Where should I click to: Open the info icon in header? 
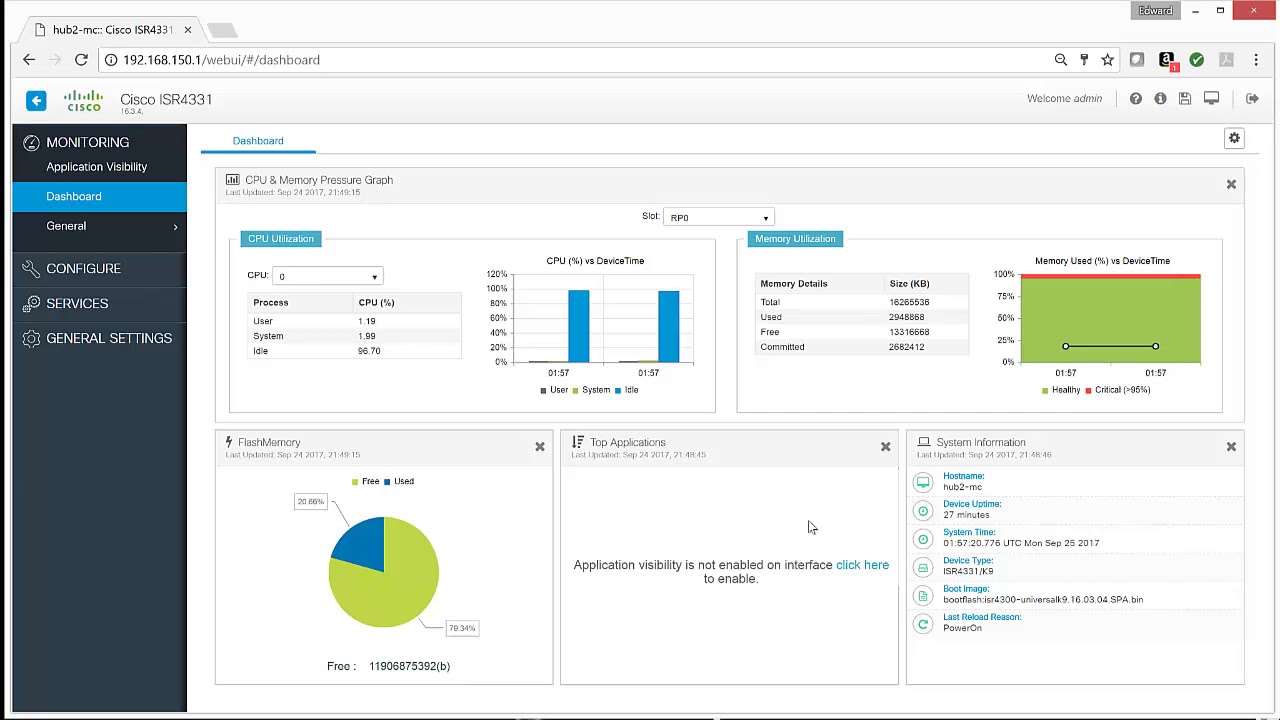[1160, 99]
